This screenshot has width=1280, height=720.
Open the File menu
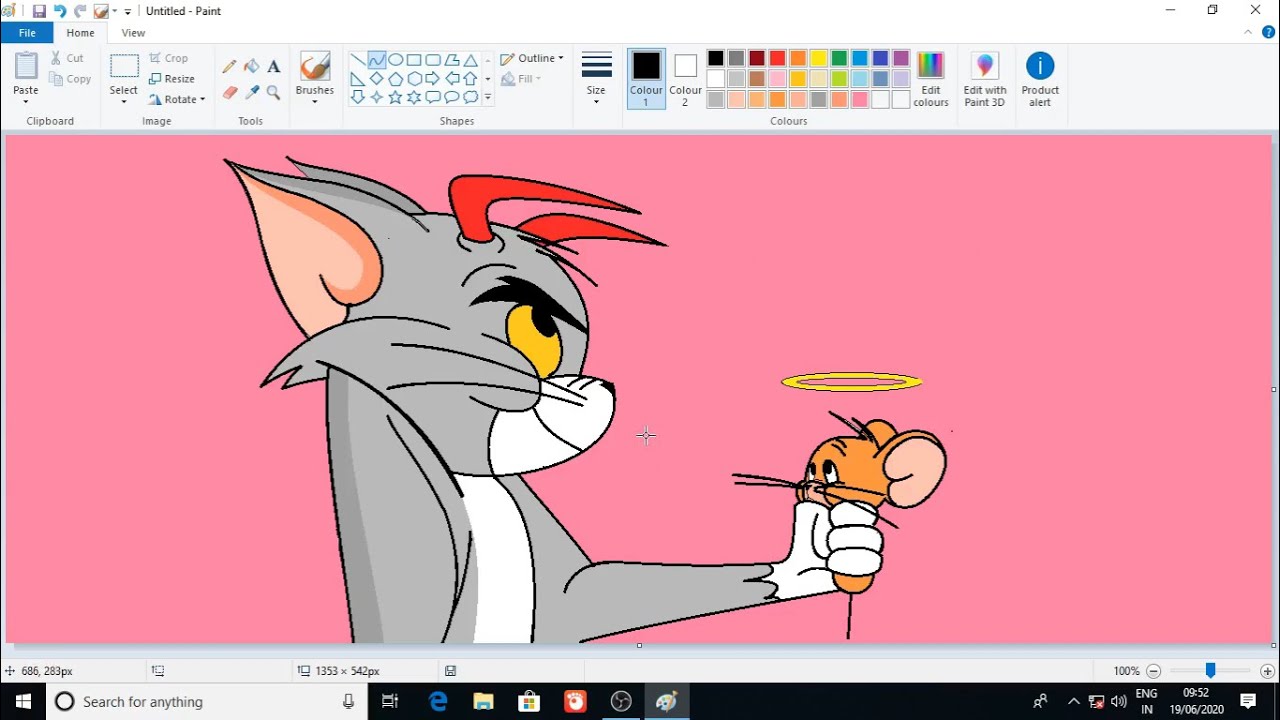click(27, 33)
